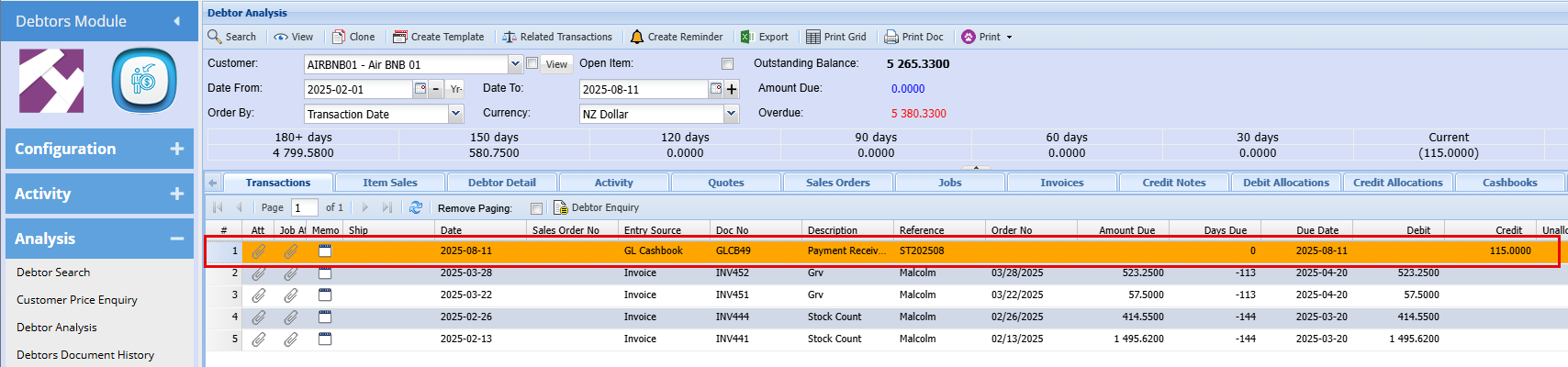Open the Credit Notes tab
The height and width of the screenshot is (367, 1568).
pyautogui.click(x=1173, y=183)
